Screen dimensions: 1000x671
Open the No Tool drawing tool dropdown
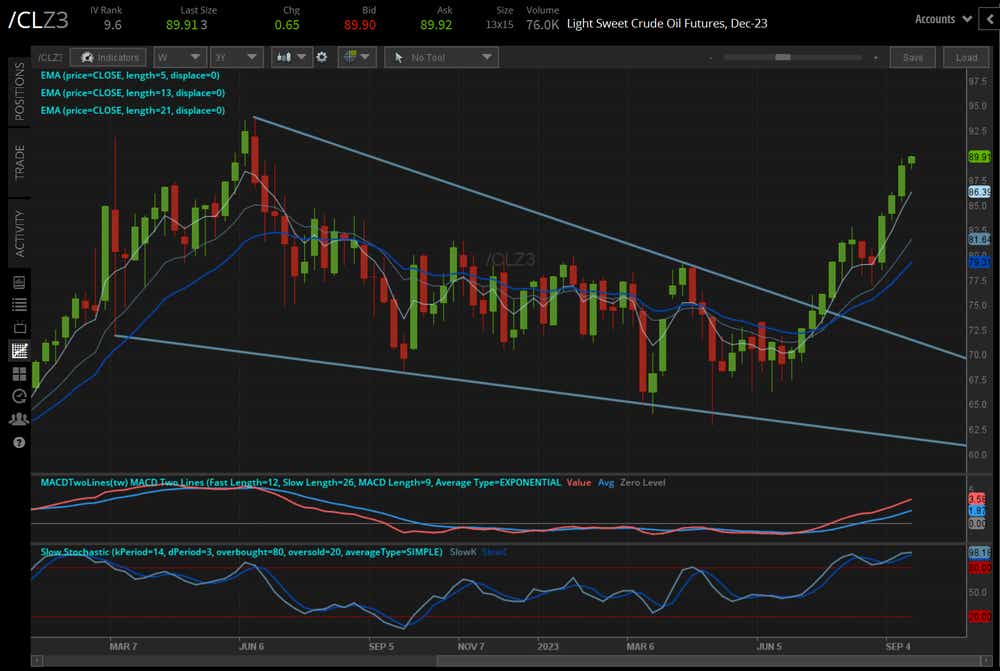[441, 57]
